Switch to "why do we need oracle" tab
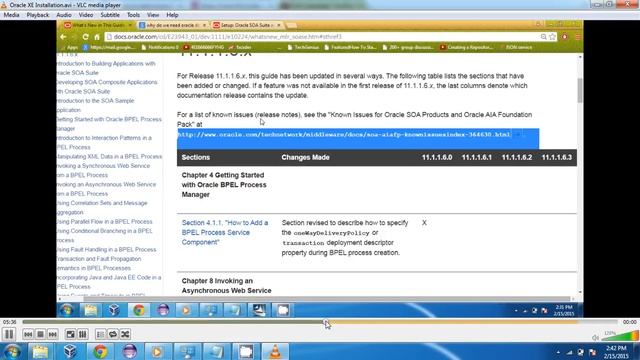Viewport: 640px width, 360px height. pos(171,25)
